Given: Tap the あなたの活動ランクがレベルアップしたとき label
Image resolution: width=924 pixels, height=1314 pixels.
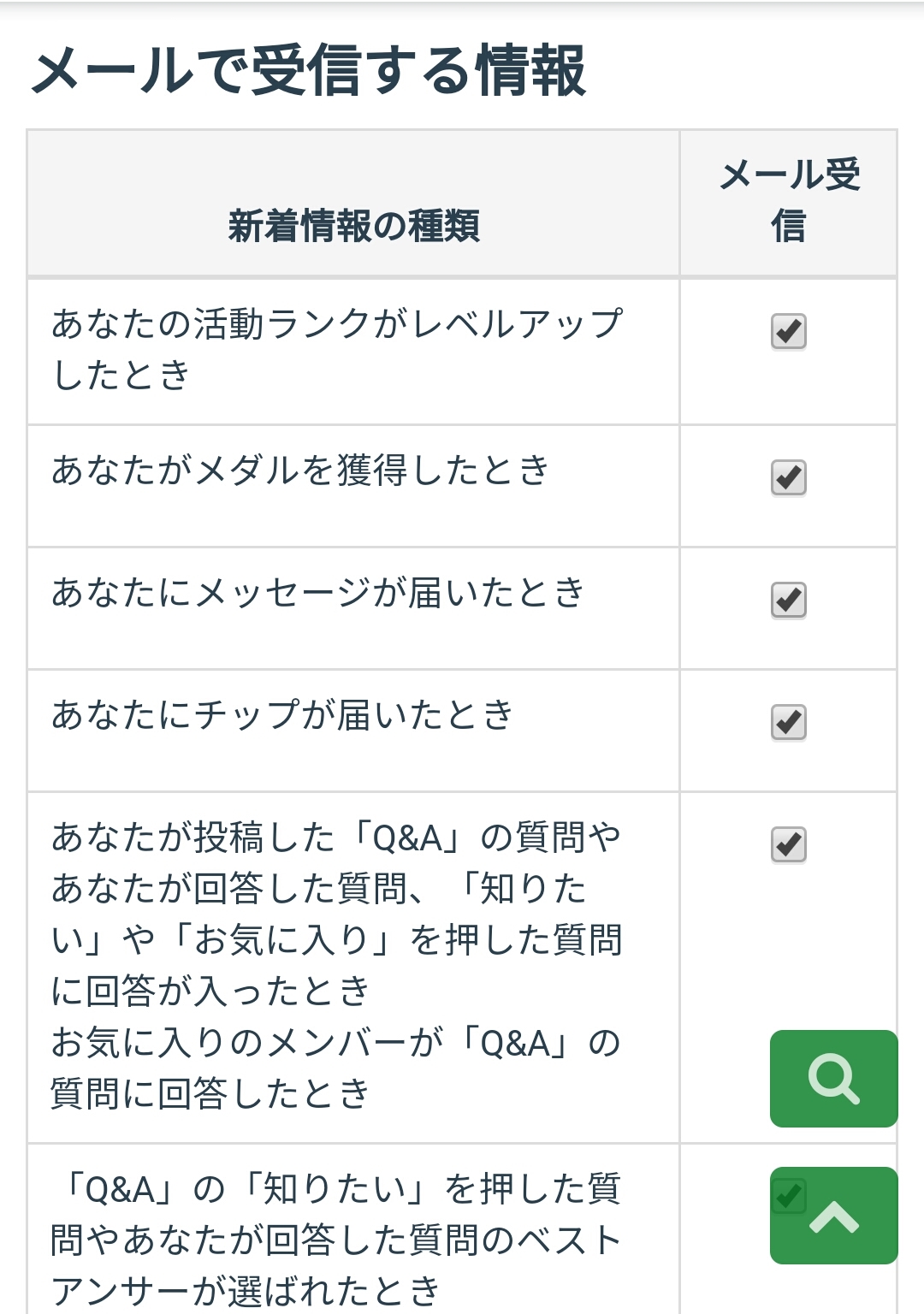Looking at the screenshot, I should pos(336,349).
